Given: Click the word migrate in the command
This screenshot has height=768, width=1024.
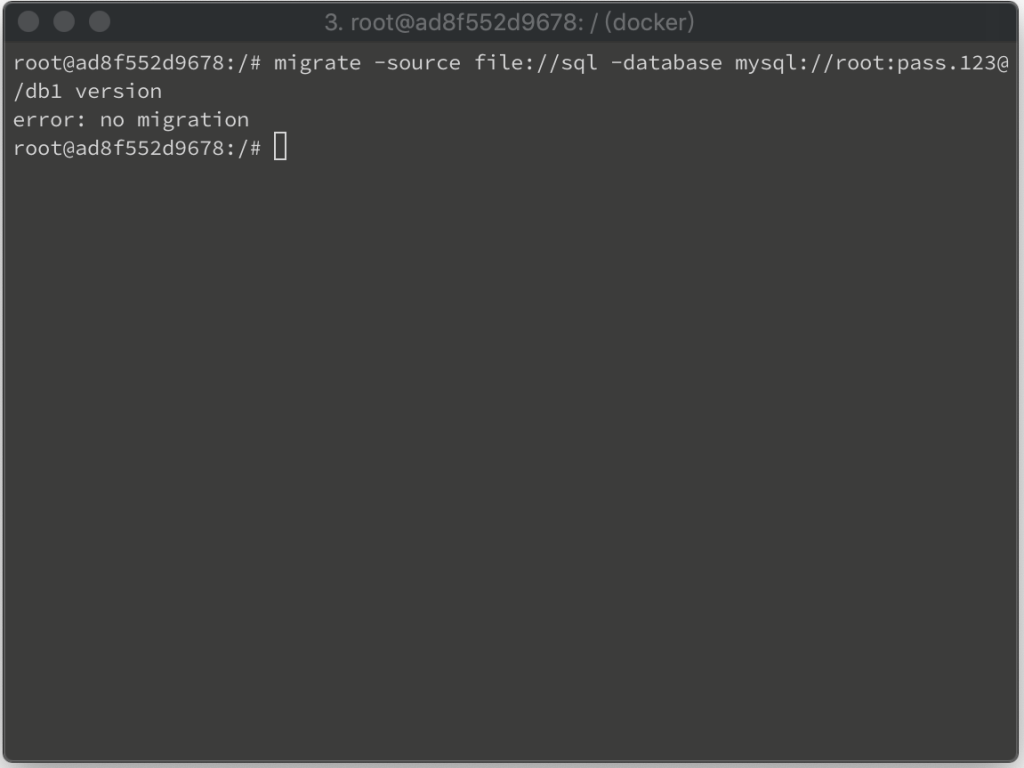Looking at the screenshot, I should click(317, 64).
